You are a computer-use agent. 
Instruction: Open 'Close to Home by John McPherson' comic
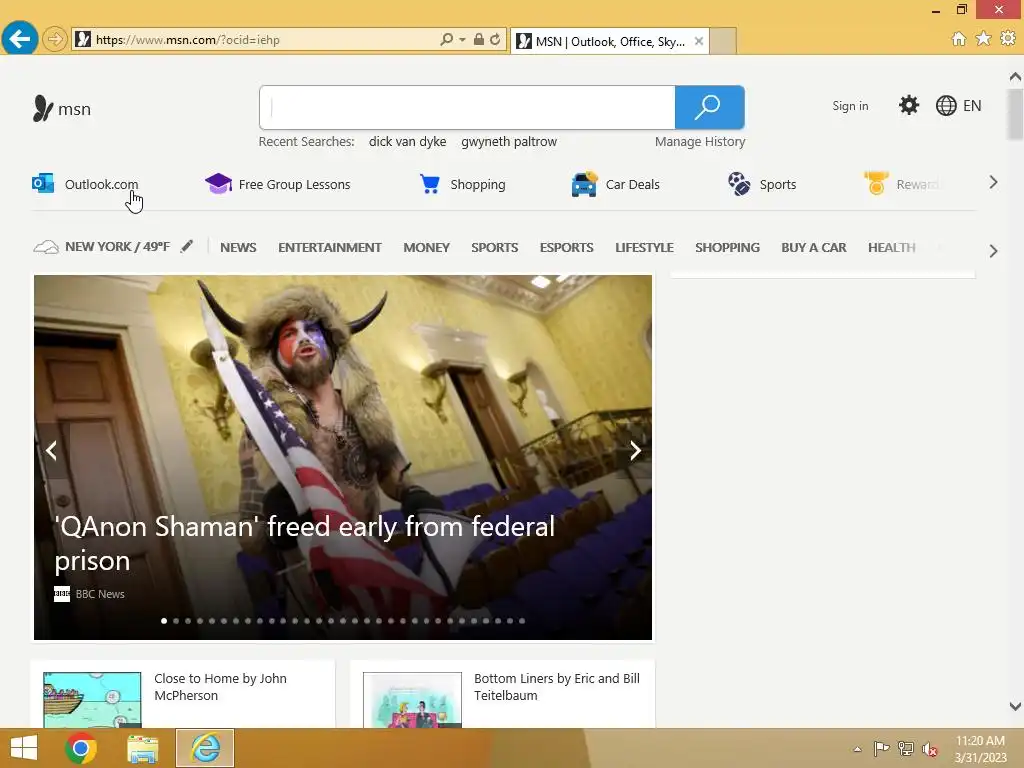tap(220, 687)
